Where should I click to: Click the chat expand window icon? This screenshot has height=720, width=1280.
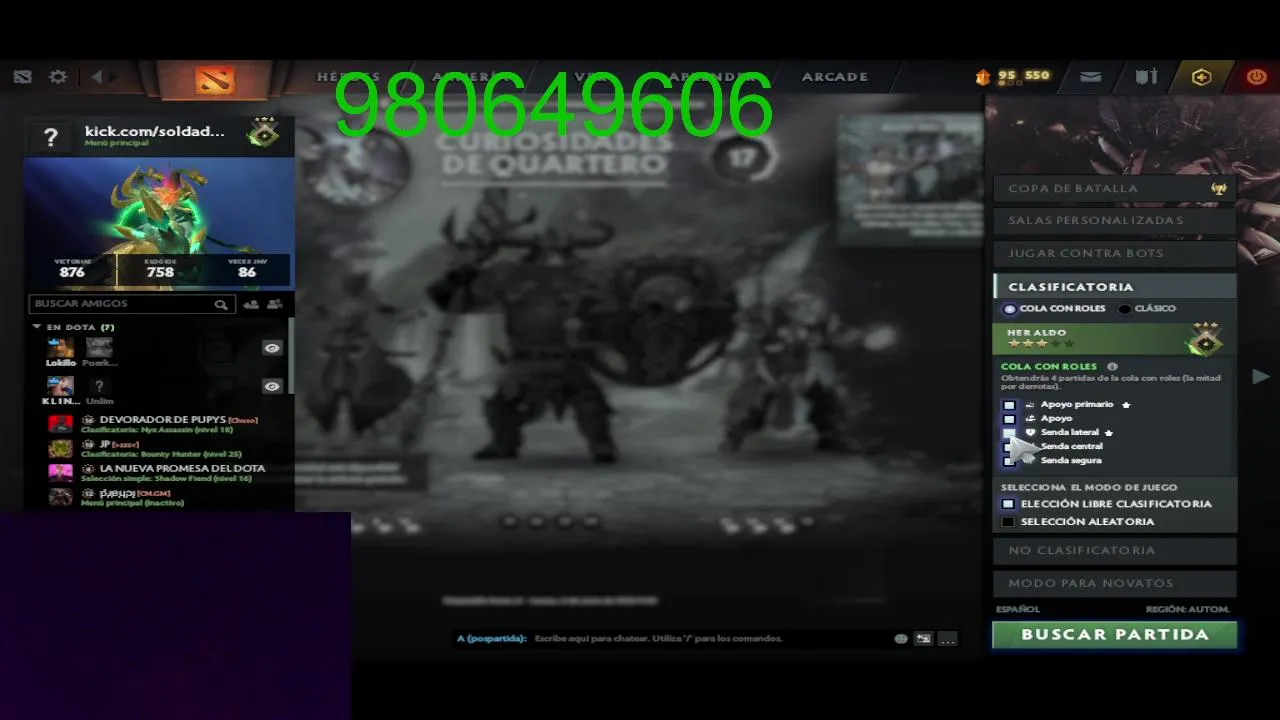[923, 638]
